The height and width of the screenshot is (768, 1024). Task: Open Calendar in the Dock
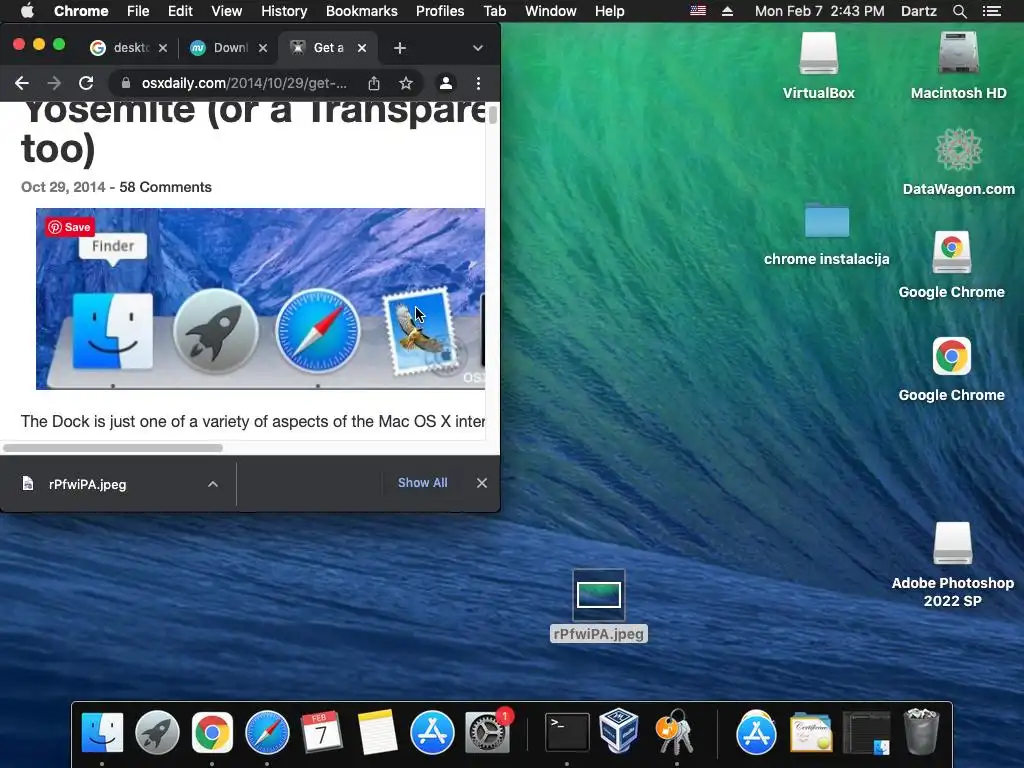click(x=321, y=732)
